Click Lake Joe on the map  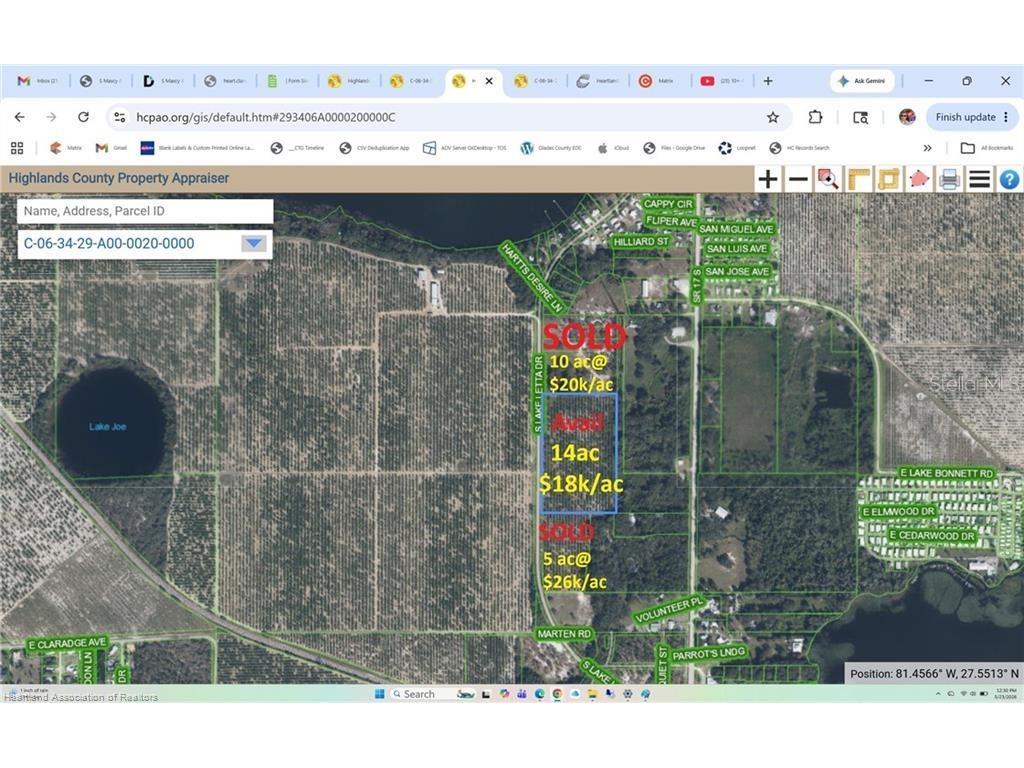tap(108, 426)
